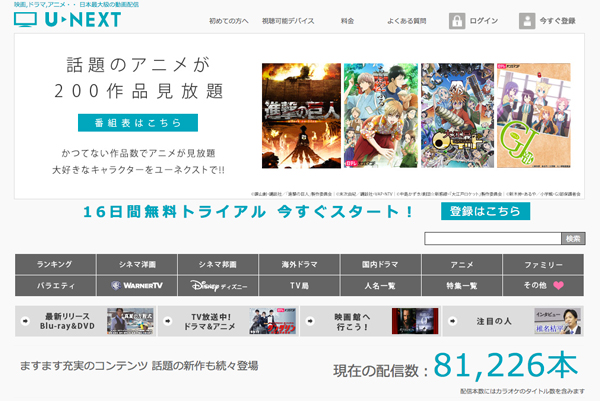Click the 検索 search button
Image resolution: width=600 pixels, height=401 pixels.
573,239
